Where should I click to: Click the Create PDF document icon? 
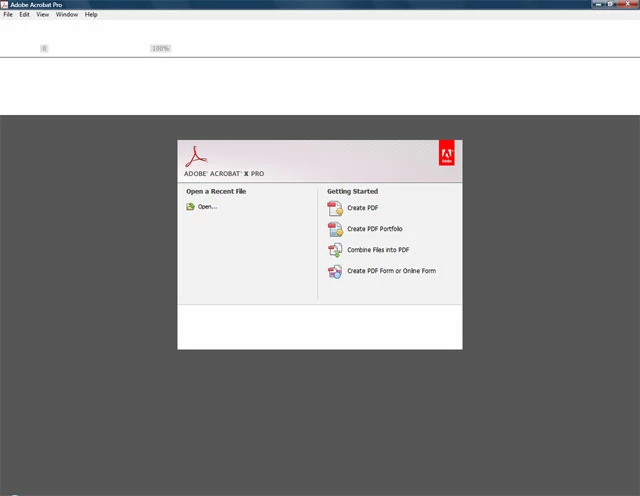335,208
